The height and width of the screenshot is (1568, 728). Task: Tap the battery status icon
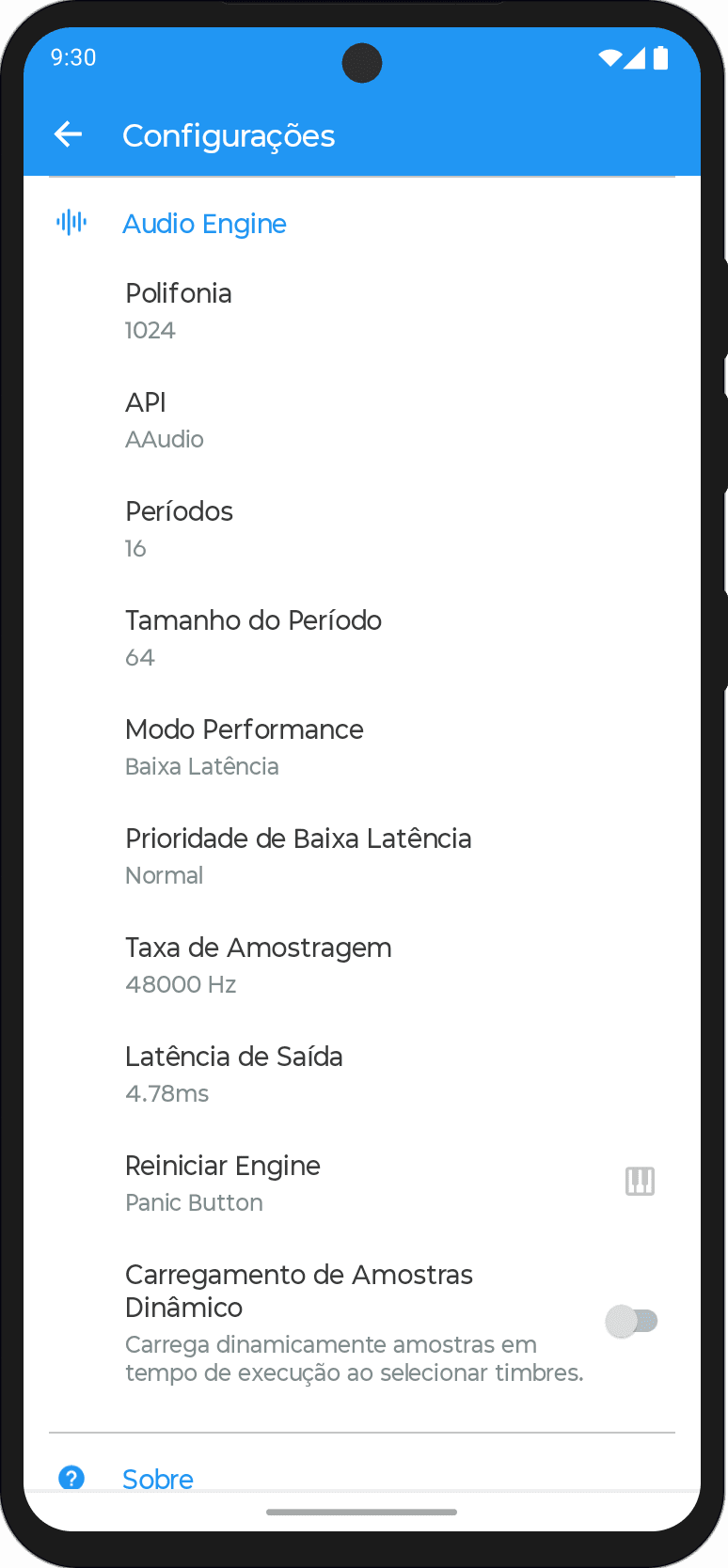[661, 58]
